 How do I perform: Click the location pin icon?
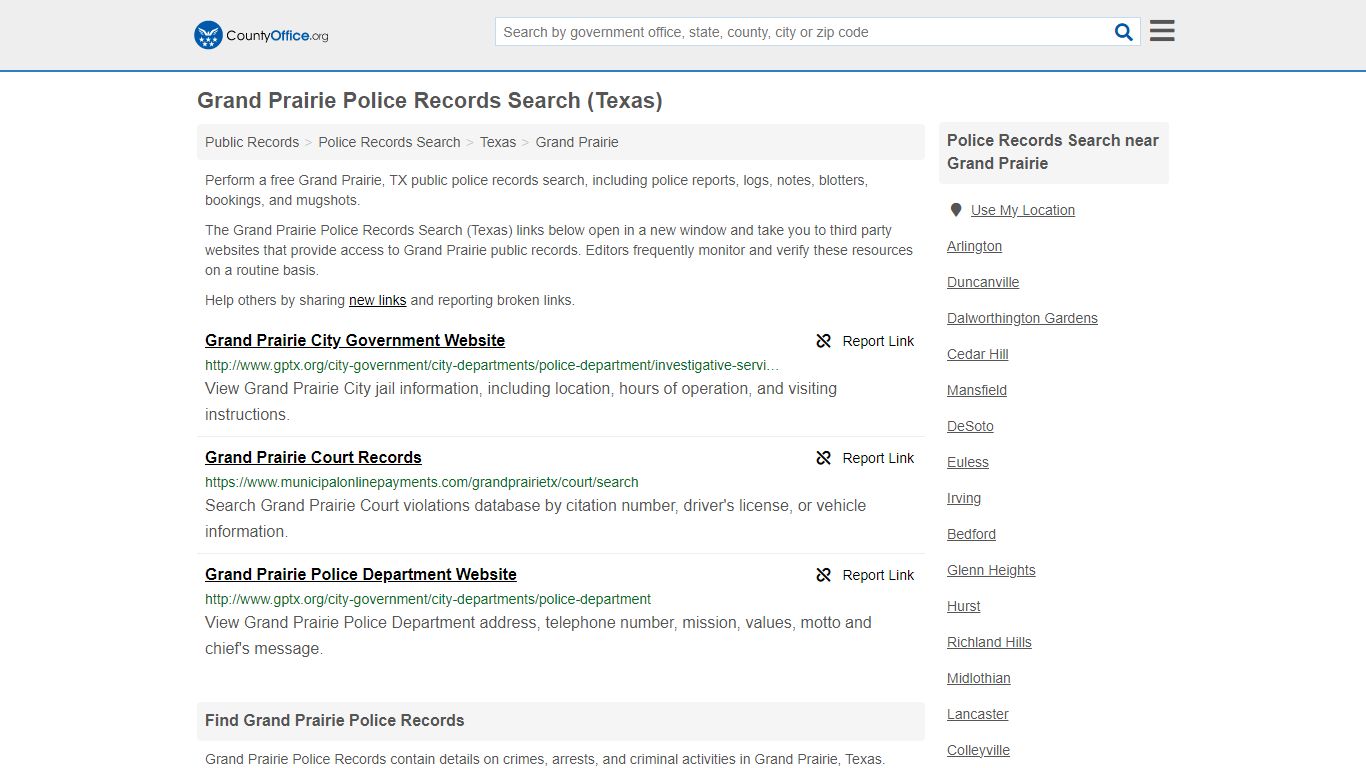pos(956,210)
